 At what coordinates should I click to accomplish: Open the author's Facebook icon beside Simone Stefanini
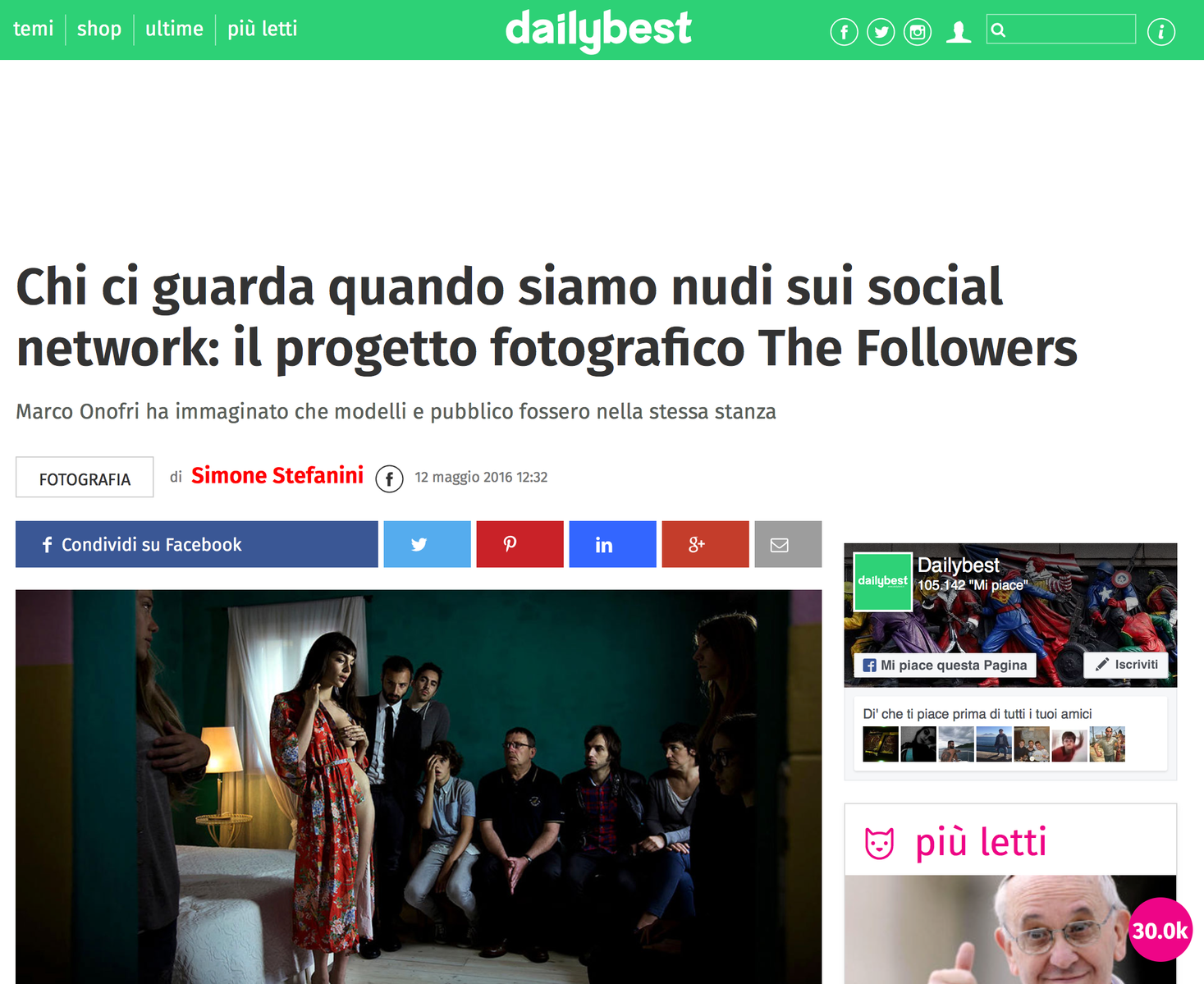coord(389,478)
